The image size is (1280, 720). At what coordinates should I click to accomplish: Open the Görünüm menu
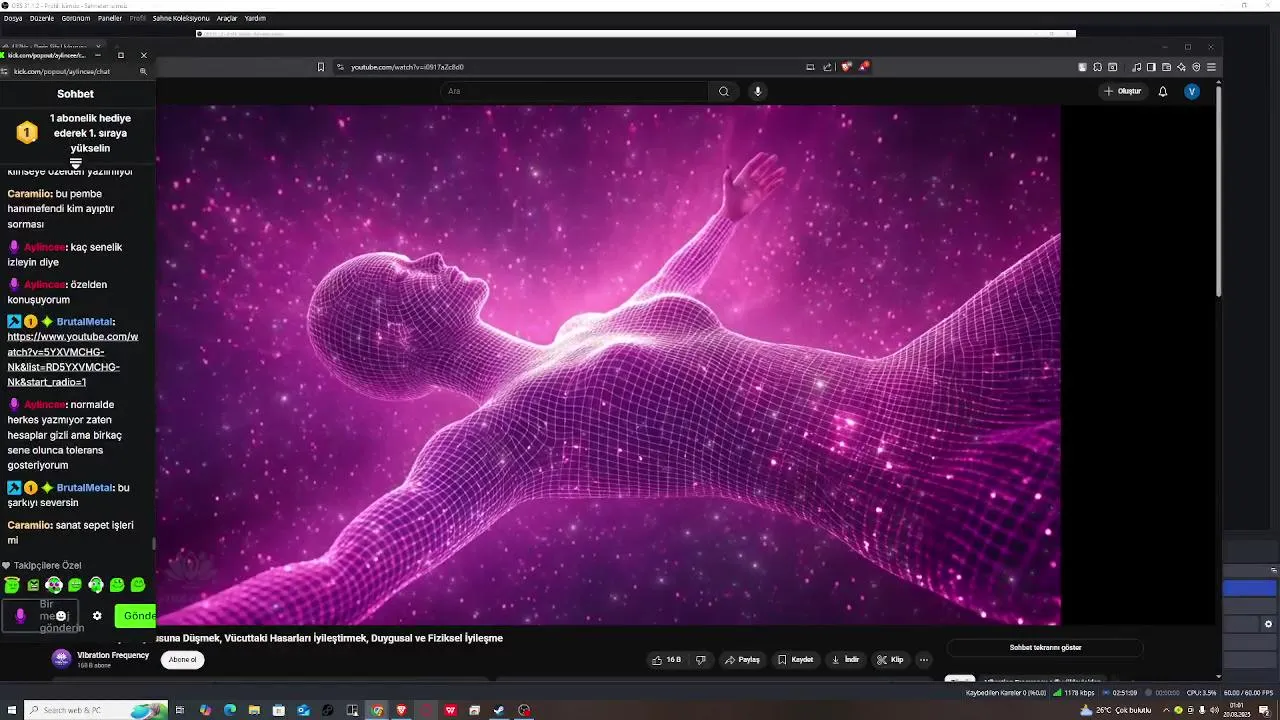coord(76,18)
